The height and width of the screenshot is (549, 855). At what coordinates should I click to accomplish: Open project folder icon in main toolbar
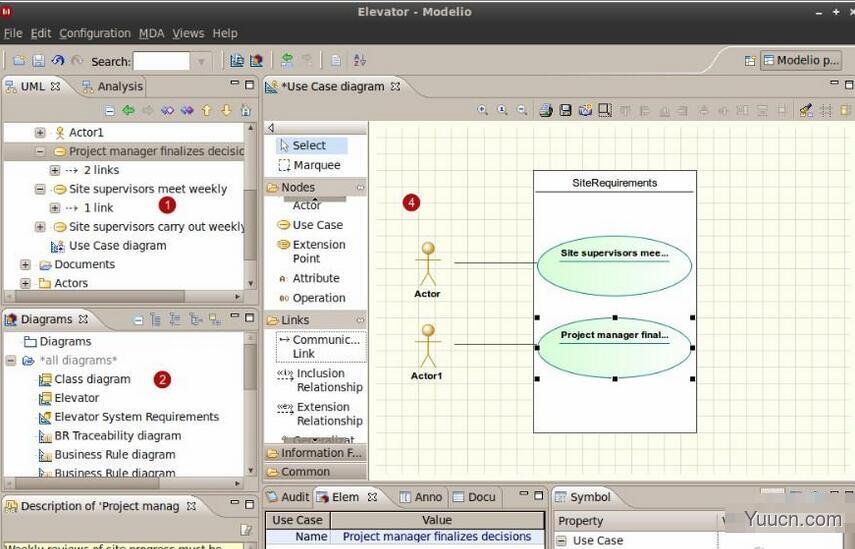pos(19,61)
